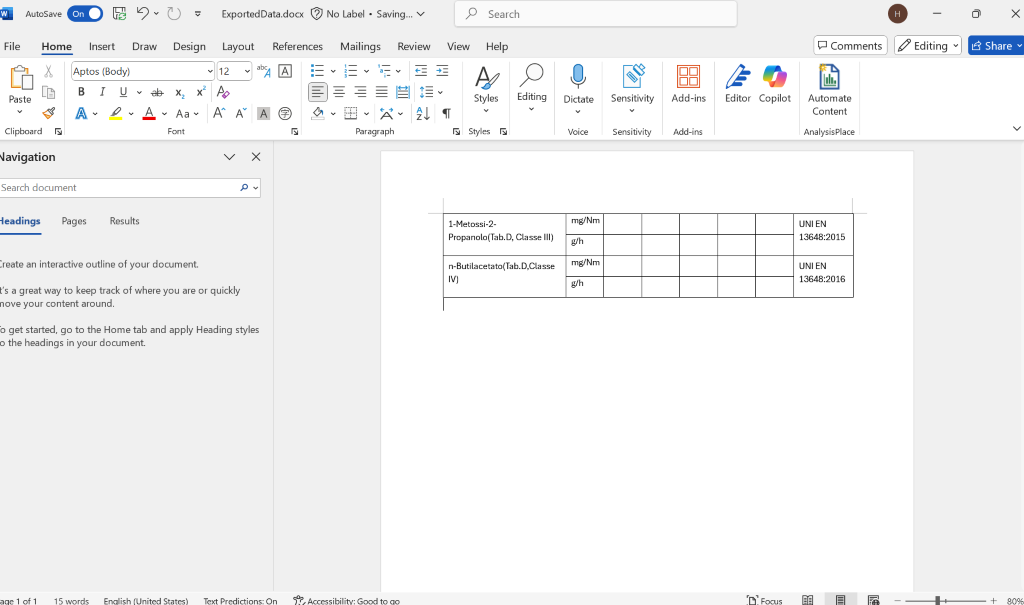The image size is (1024, 605).
Task: Open Editing mode dropdown at top right
Action: click(928, 46)
